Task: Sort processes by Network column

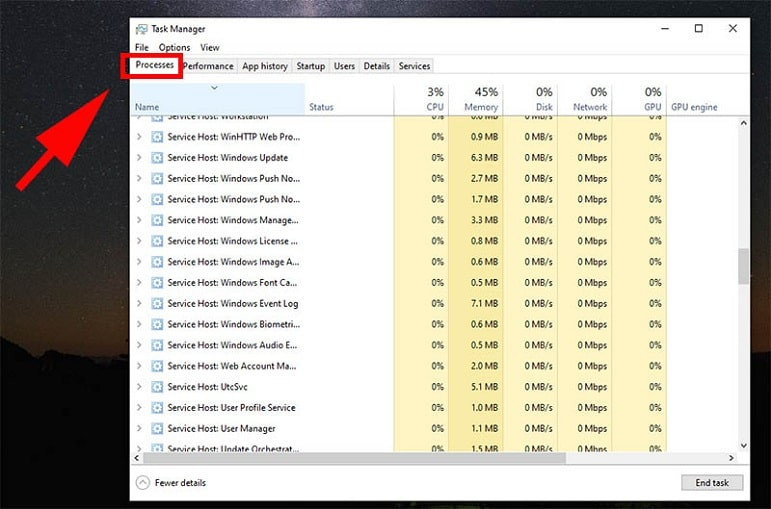Action: point(585,100)
